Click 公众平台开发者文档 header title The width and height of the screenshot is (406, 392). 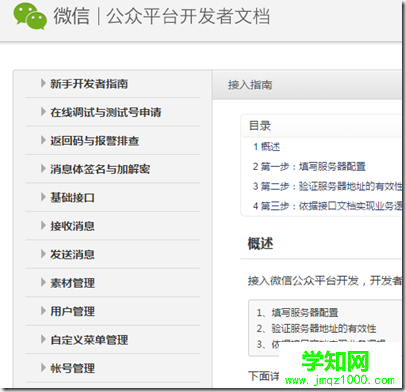pos(188,16)
